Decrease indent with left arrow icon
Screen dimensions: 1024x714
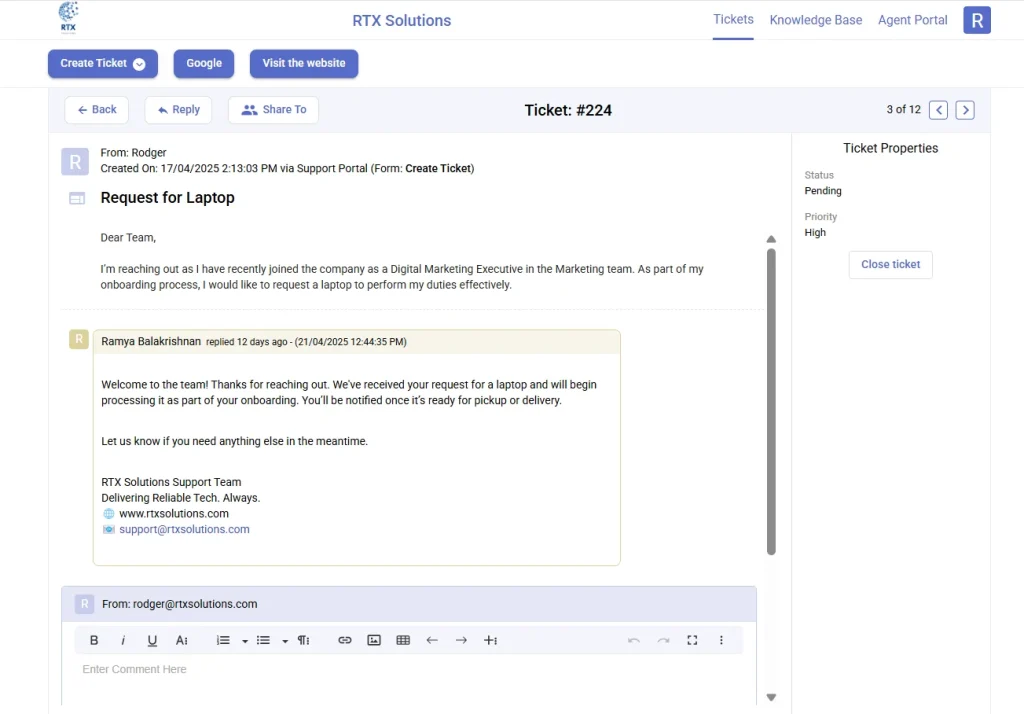pyautogui.click(x=432, y=640)
